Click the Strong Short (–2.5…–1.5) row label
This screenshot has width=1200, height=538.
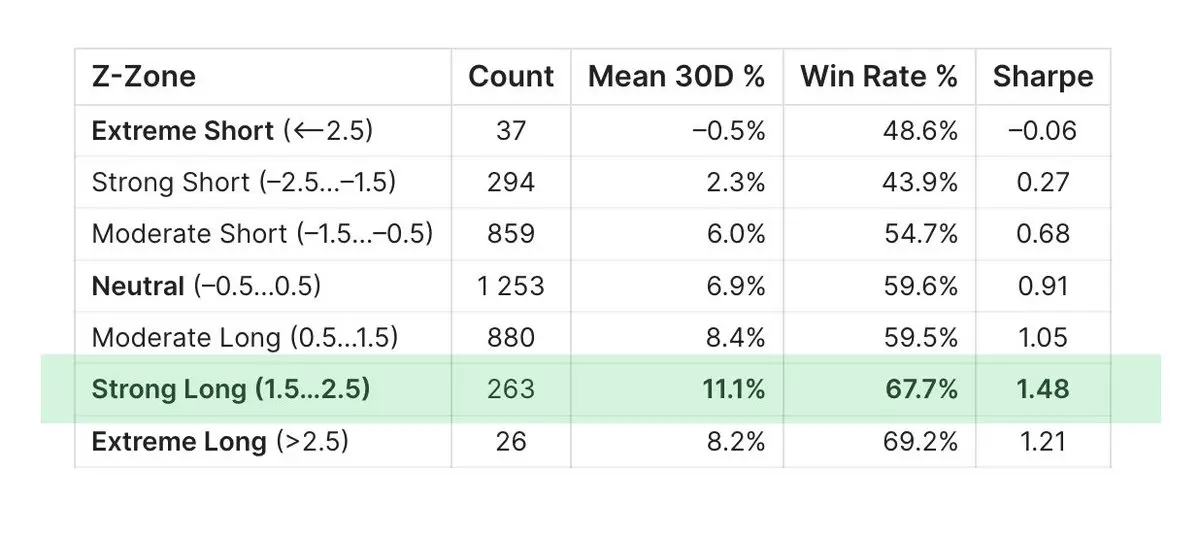click(x=243, y=182)
